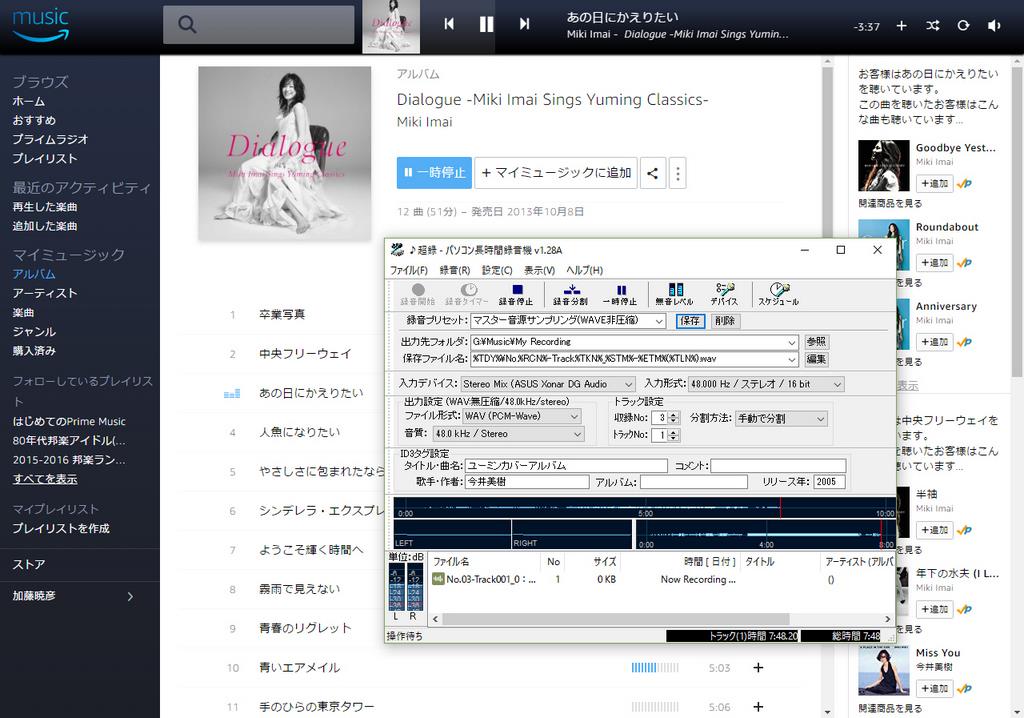1024x718 pixels.
Task: Click プレイリストを作成 in the sidebar
Action: (61, 529)
